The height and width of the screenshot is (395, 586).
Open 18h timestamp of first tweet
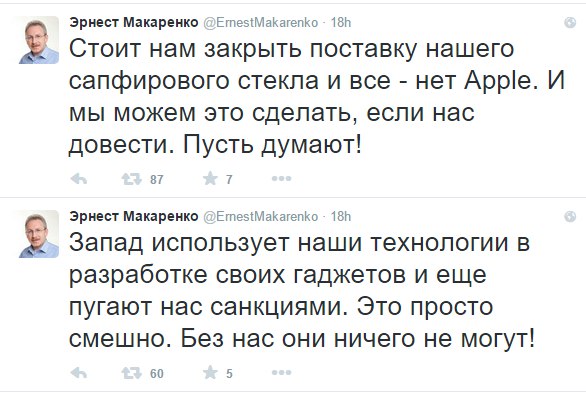[x=340, y=22]
